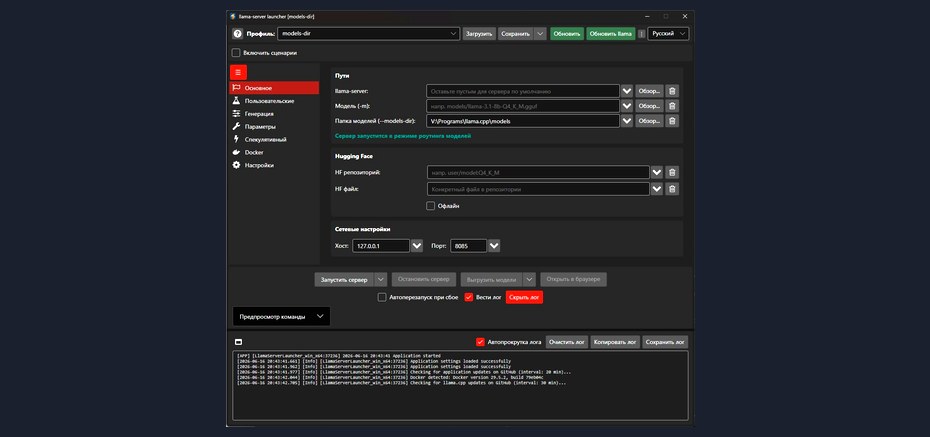Expand the llama-server path history arrow

coord(628,91)
